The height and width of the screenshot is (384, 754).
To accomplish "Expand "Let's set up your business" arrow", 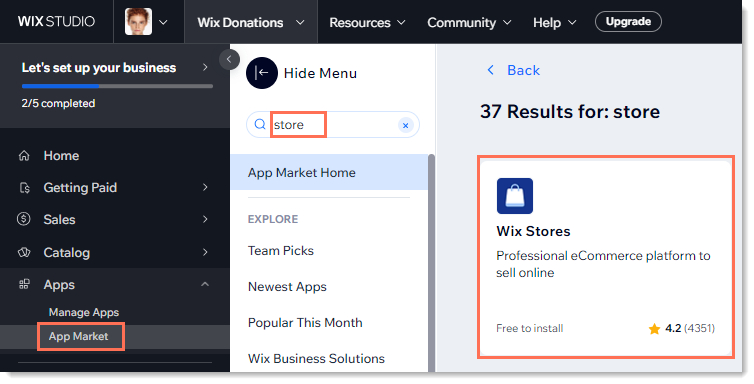I will pyautogui.click(x=205, y=67).
